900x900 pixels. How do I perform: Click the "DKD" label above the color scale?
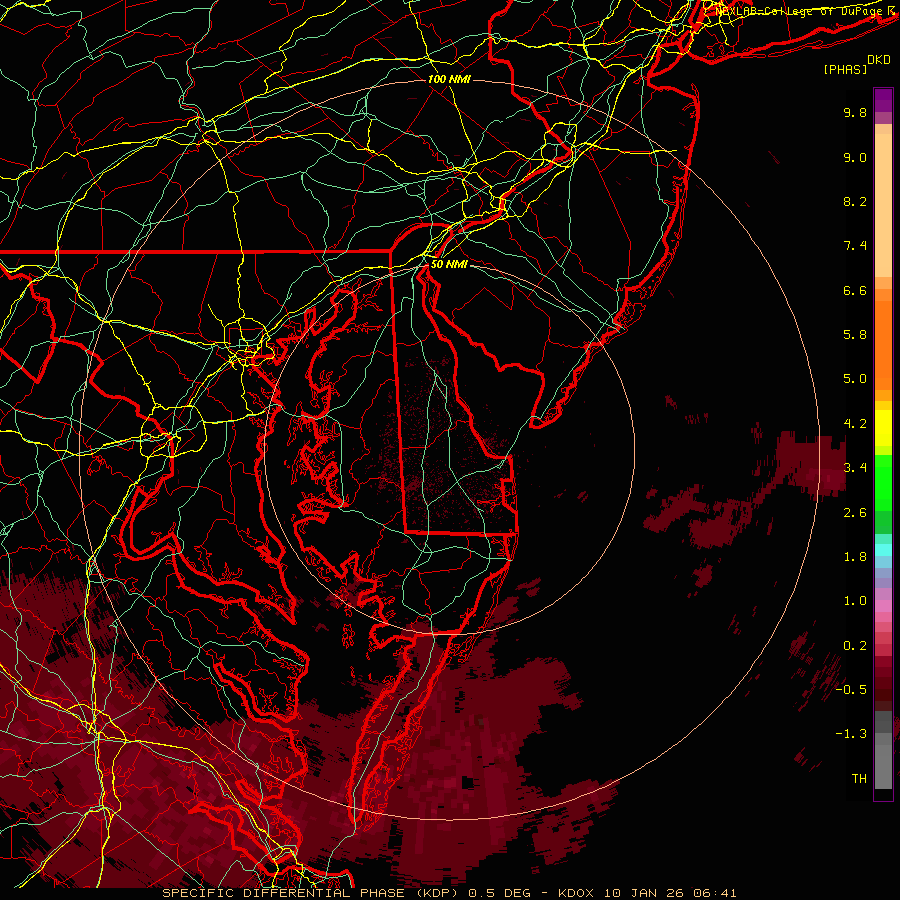[x=879, y=60]
